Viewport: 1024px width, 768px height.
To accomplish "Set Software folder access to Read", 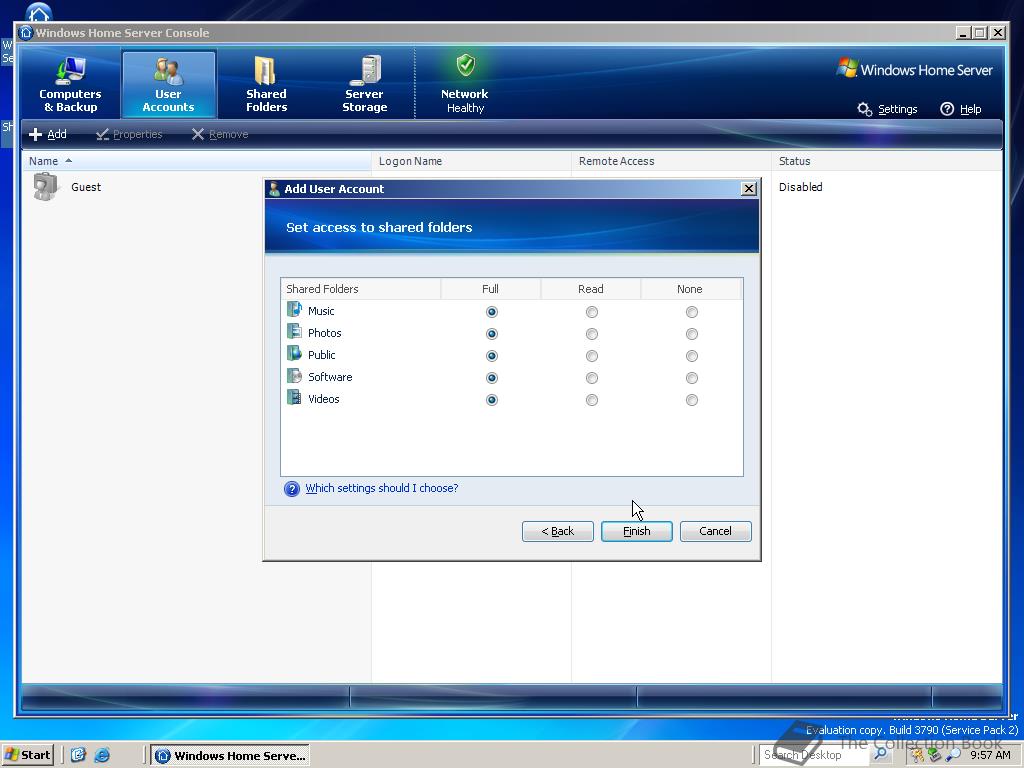I will (x=592, y=378).
